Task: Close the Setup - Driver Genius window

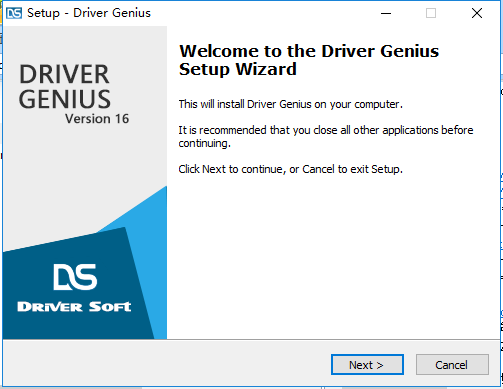Action: (477, 13)
